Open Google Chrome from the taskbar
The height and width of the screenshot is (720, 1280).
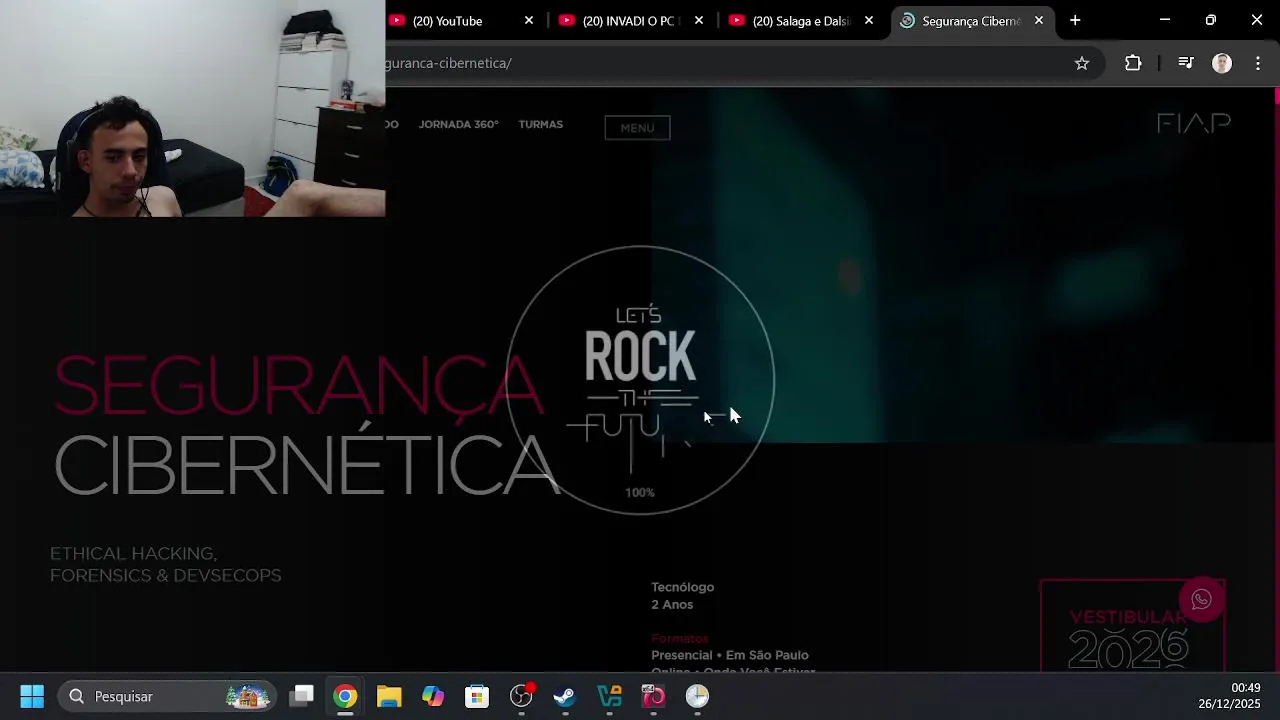tap(345, 696)
